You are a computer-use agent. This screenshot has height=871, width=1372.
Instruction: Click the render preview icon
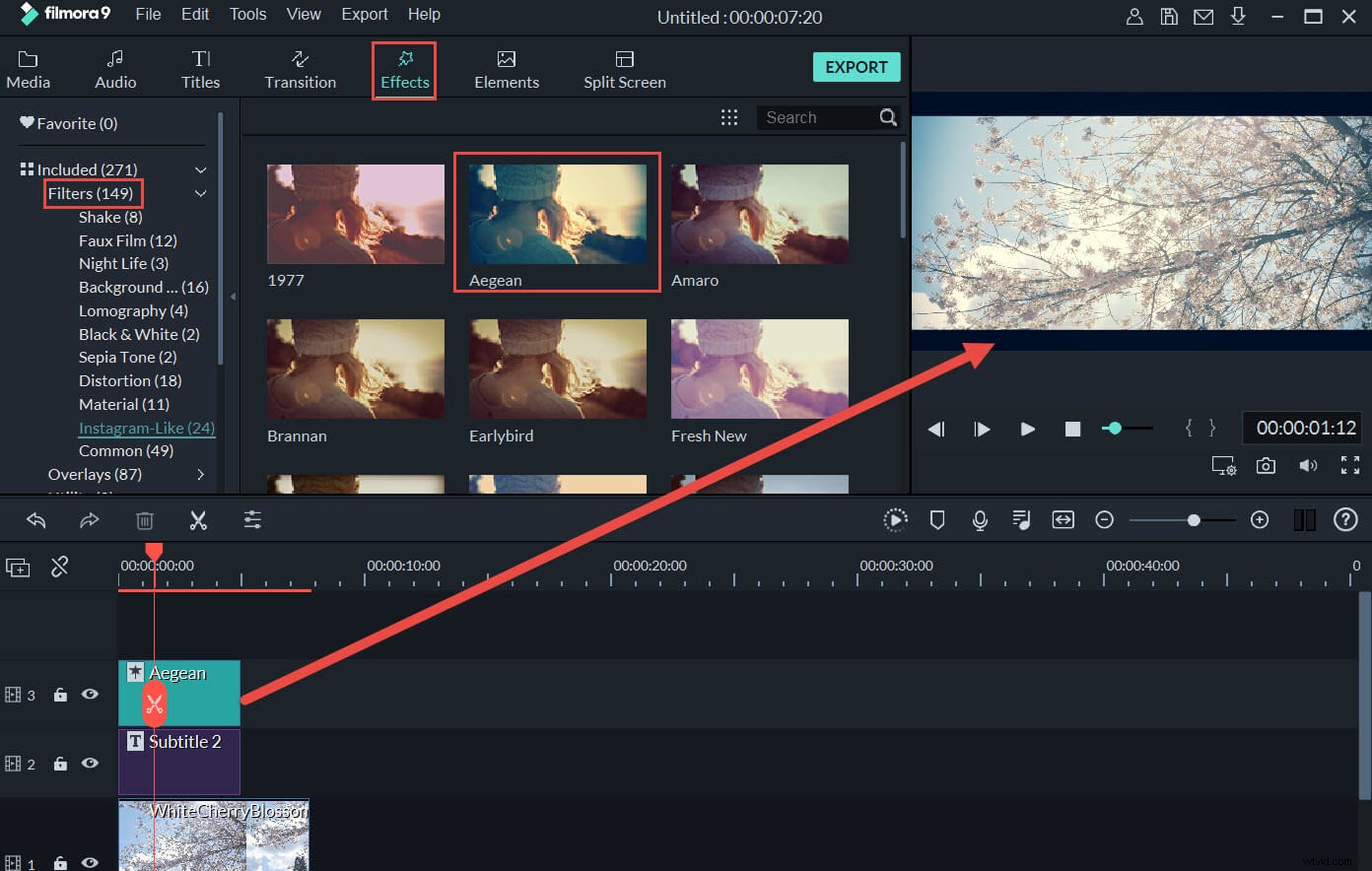(895, 520)
